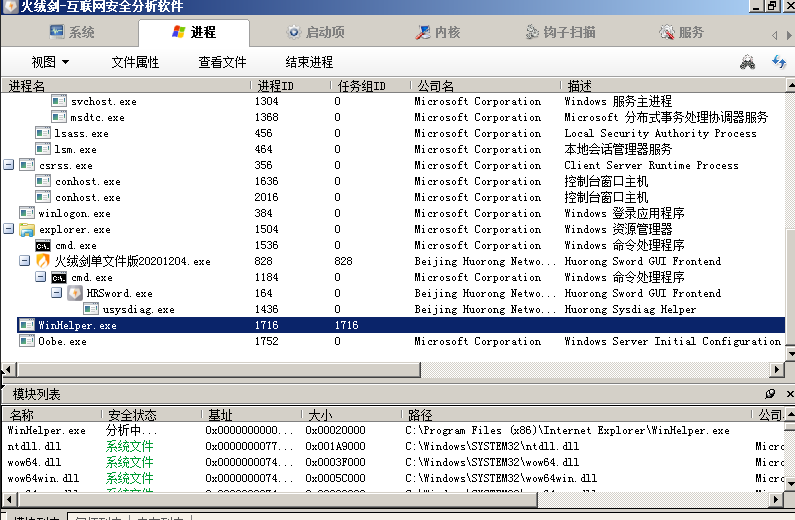This screenshot has height=520, width=795.
Task: Click the winlogon.exe process icon
Action: (x=27, y=213)
